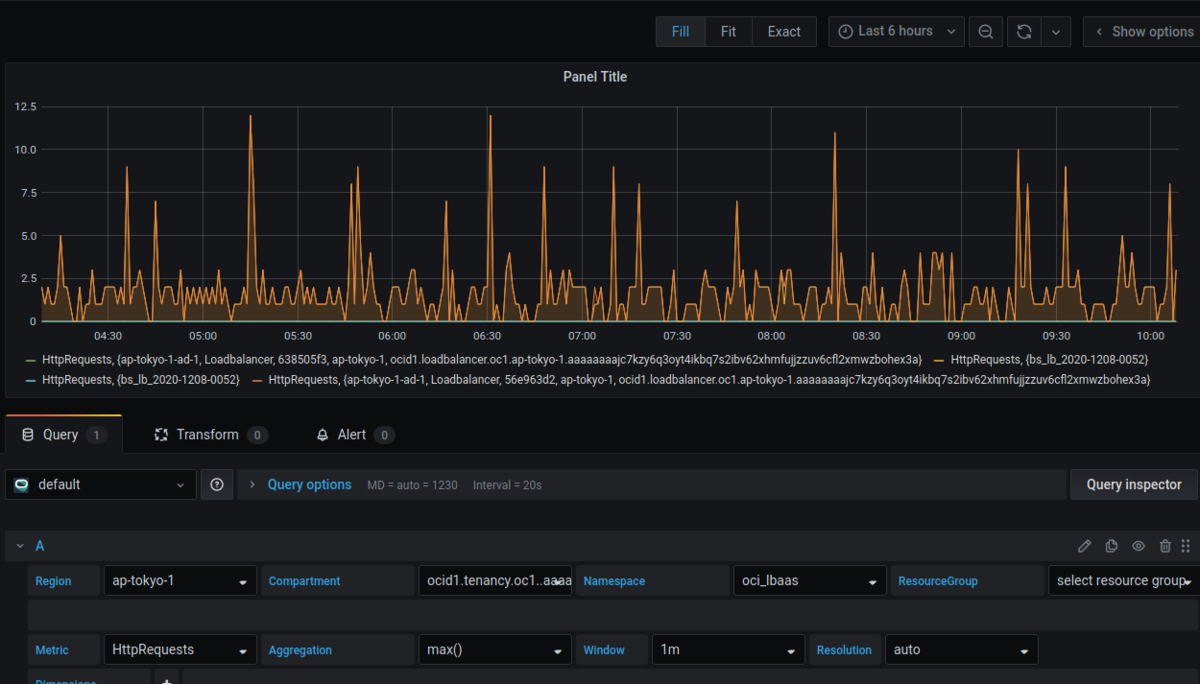
Task: Click the pencil edit icon for query A
Action: (1085, 546)
